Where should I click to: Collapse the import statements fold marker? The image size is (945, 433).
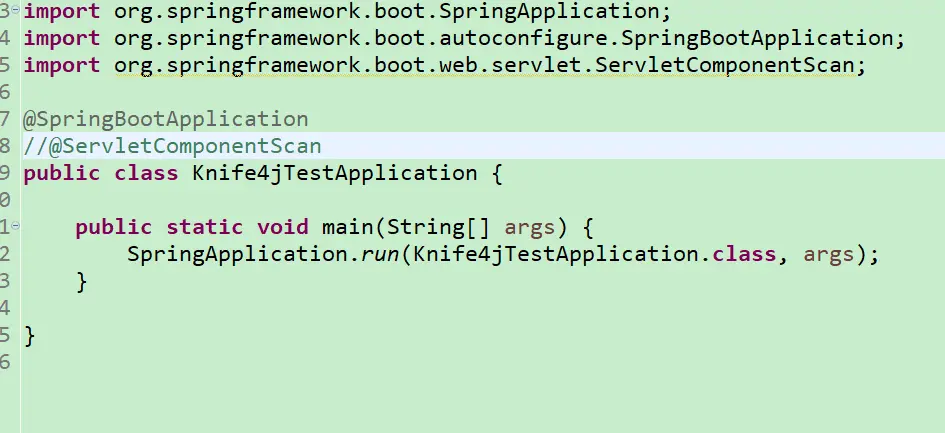pos(14,11)
